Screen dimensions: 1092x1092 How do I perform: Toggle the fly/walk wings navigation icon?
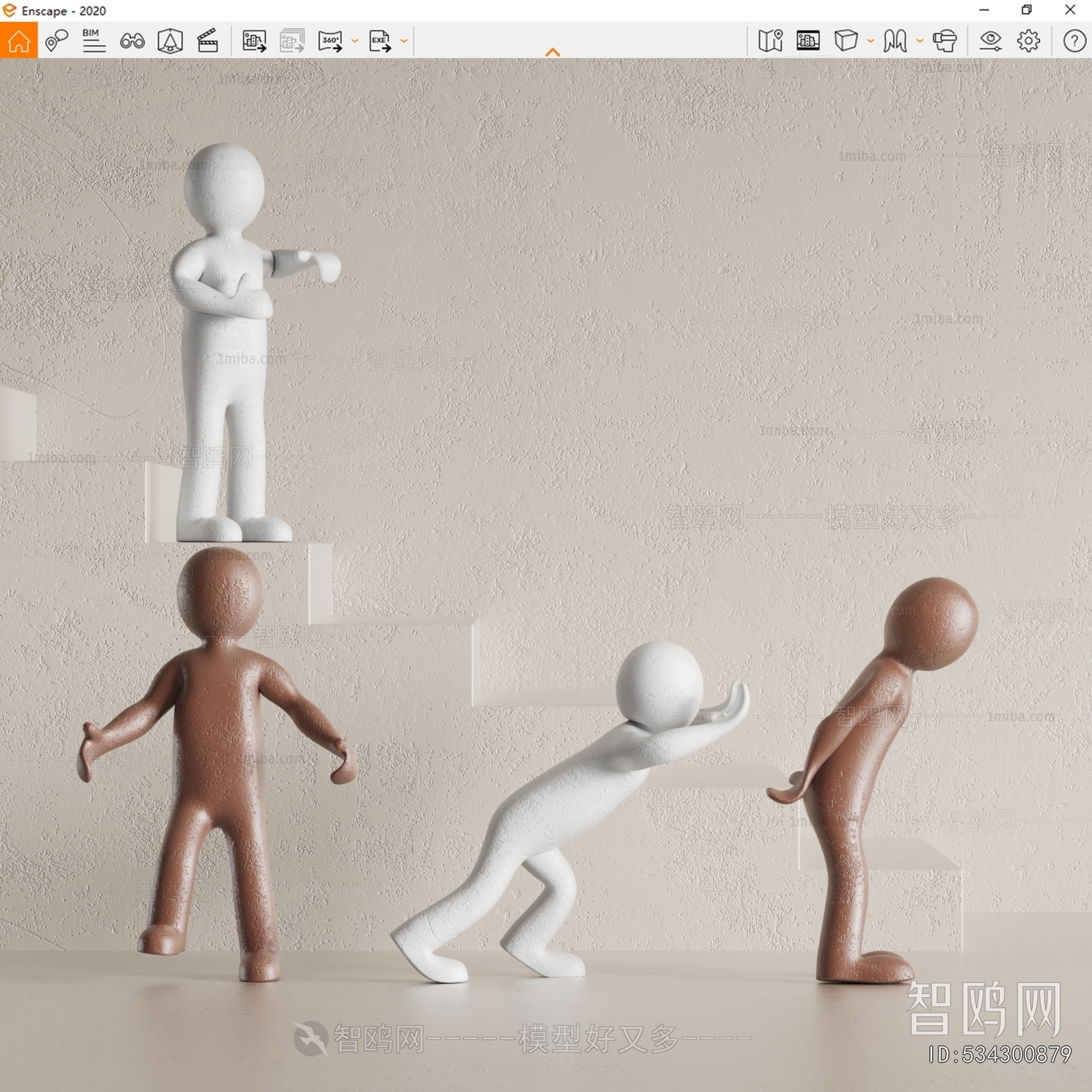pyautogui.click(x=895, y=41)
